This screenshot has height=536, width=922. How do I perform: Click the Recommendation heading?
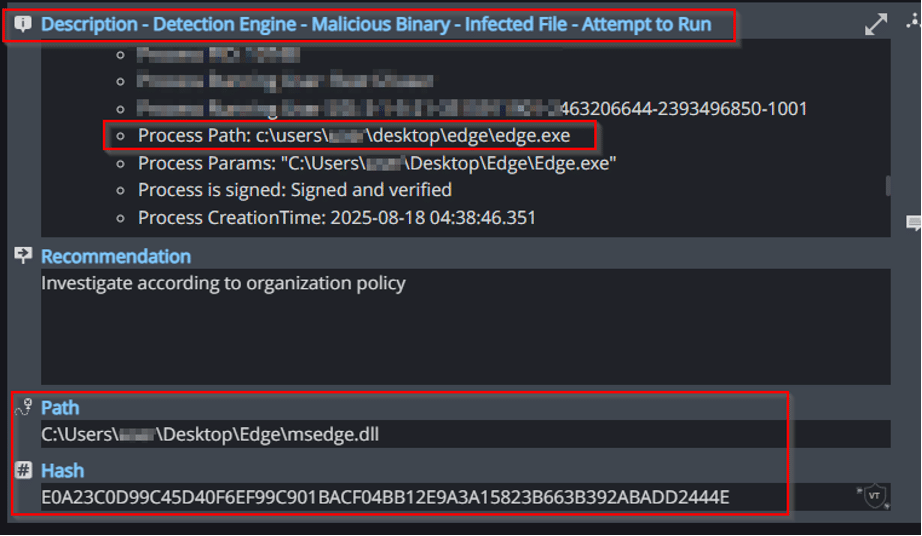pos(115,257)
